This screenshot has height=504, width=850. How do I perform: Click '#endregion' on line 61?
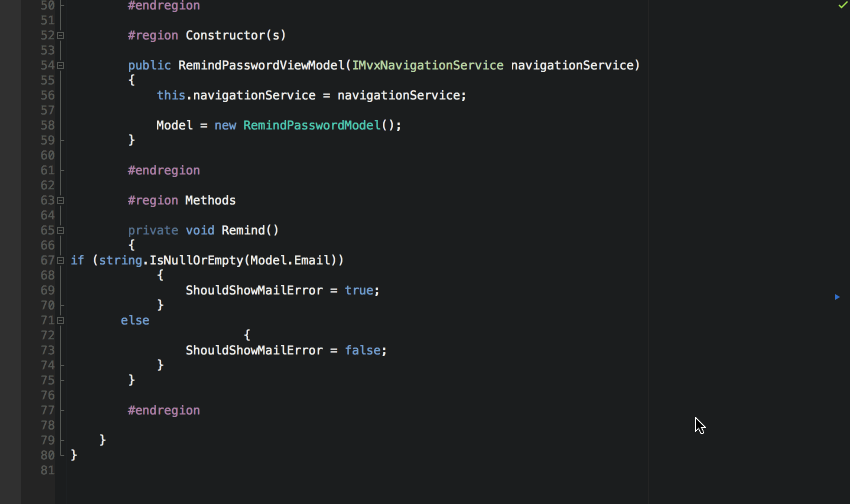[164, 171]
